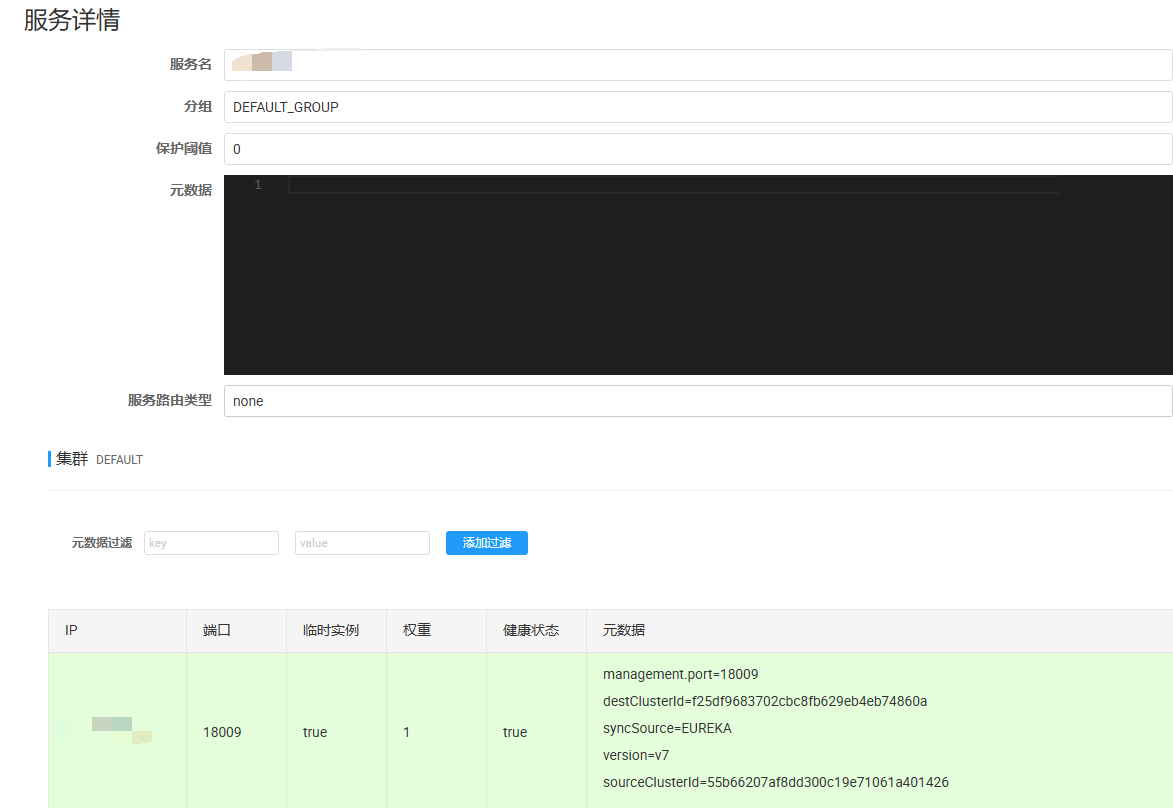This screenshot has height=808, width=1173.
Task: Click the IP column header
Action: click(72, 631)
